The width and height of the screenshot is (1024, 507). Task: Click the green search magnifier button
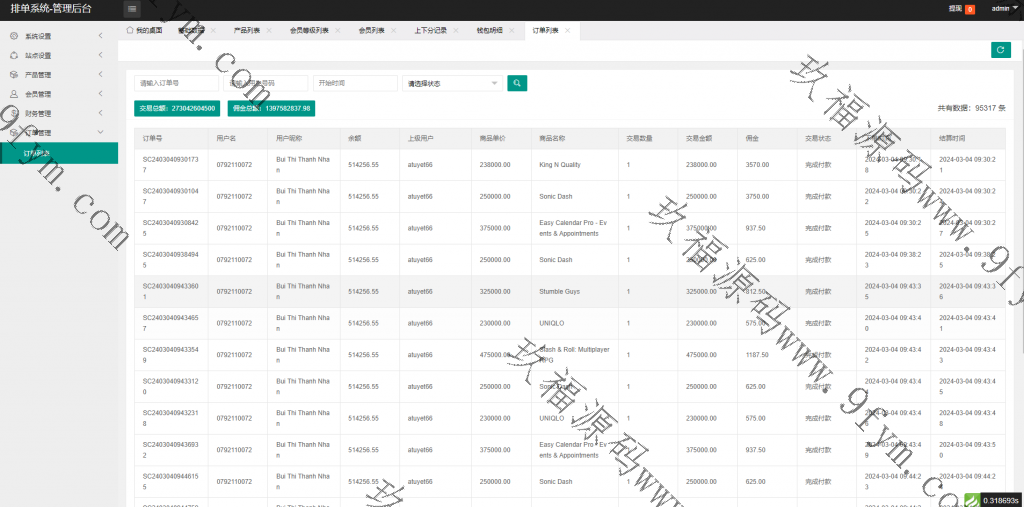pos(517,83)
